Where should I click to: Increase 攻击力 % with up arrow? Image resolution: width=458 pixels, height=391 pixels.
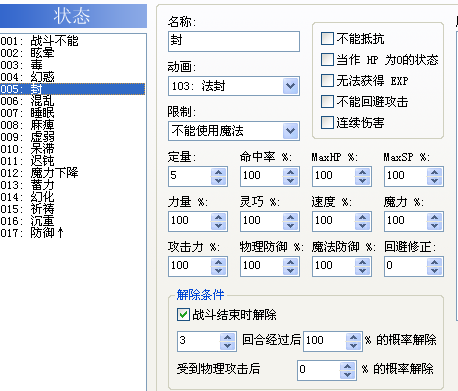[219, 262]
